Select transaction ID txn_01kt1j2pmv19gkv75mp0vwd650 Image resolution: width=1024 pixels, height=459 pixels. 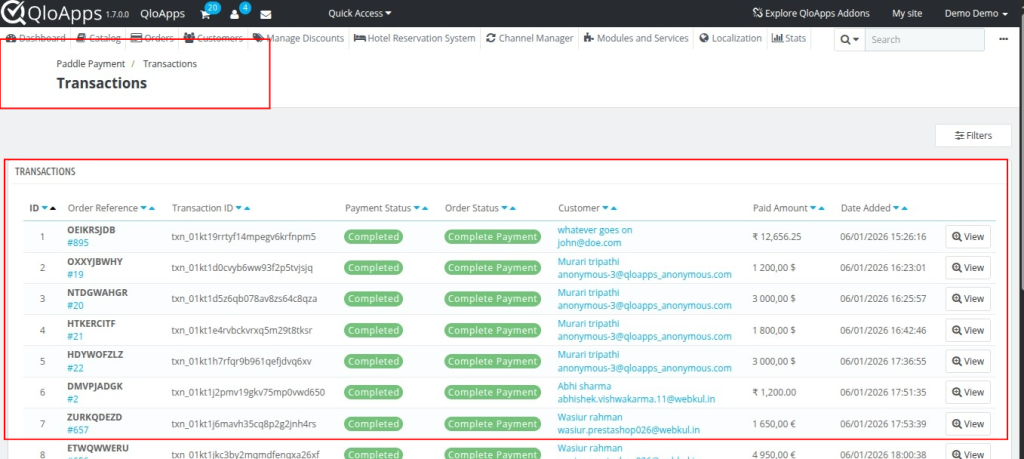pos(248,392)
